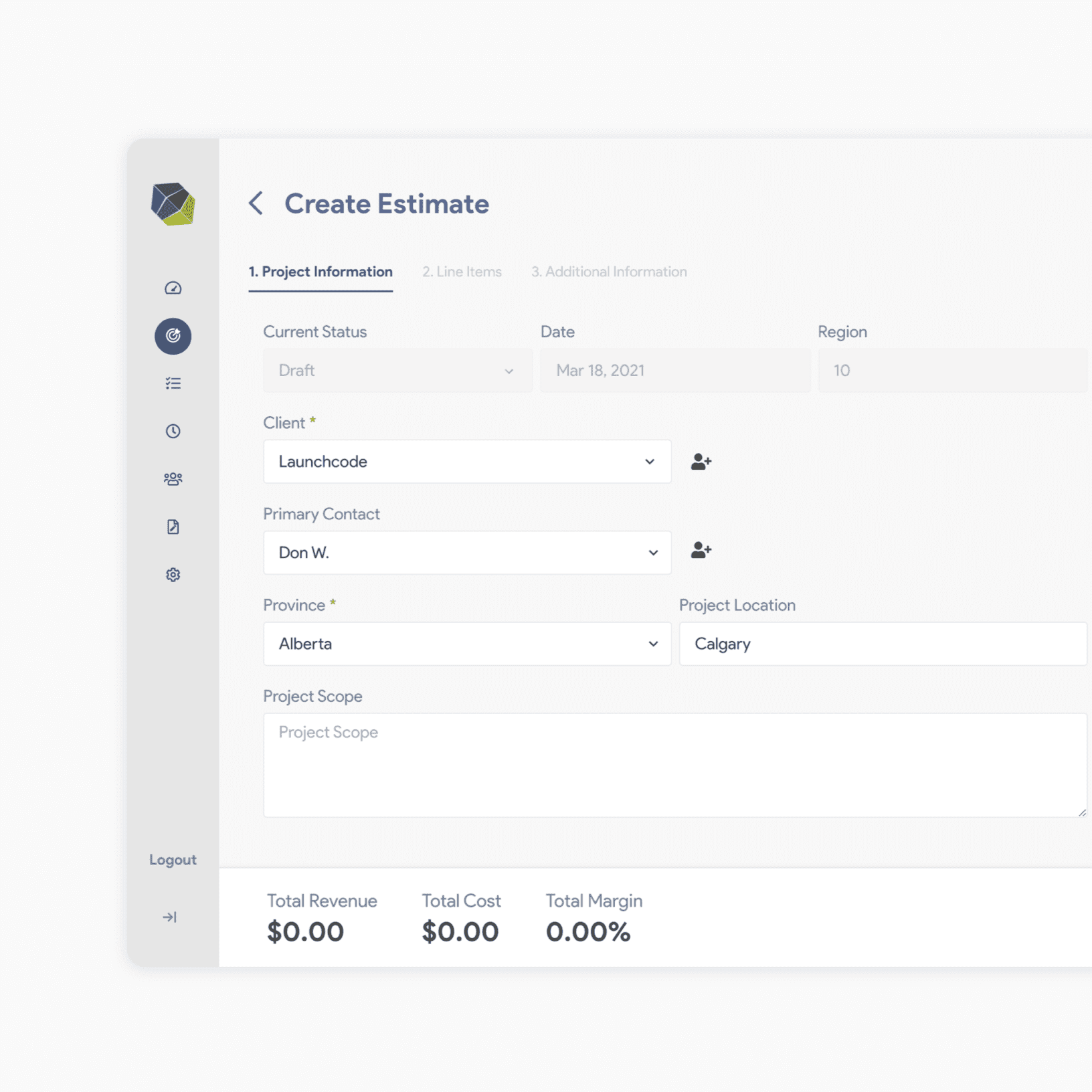This screenshot has height=1092, width=1092.
Task: Expand the Province dropdown showing Alberta
Action: pyautogui.click(x=466, y=644)
